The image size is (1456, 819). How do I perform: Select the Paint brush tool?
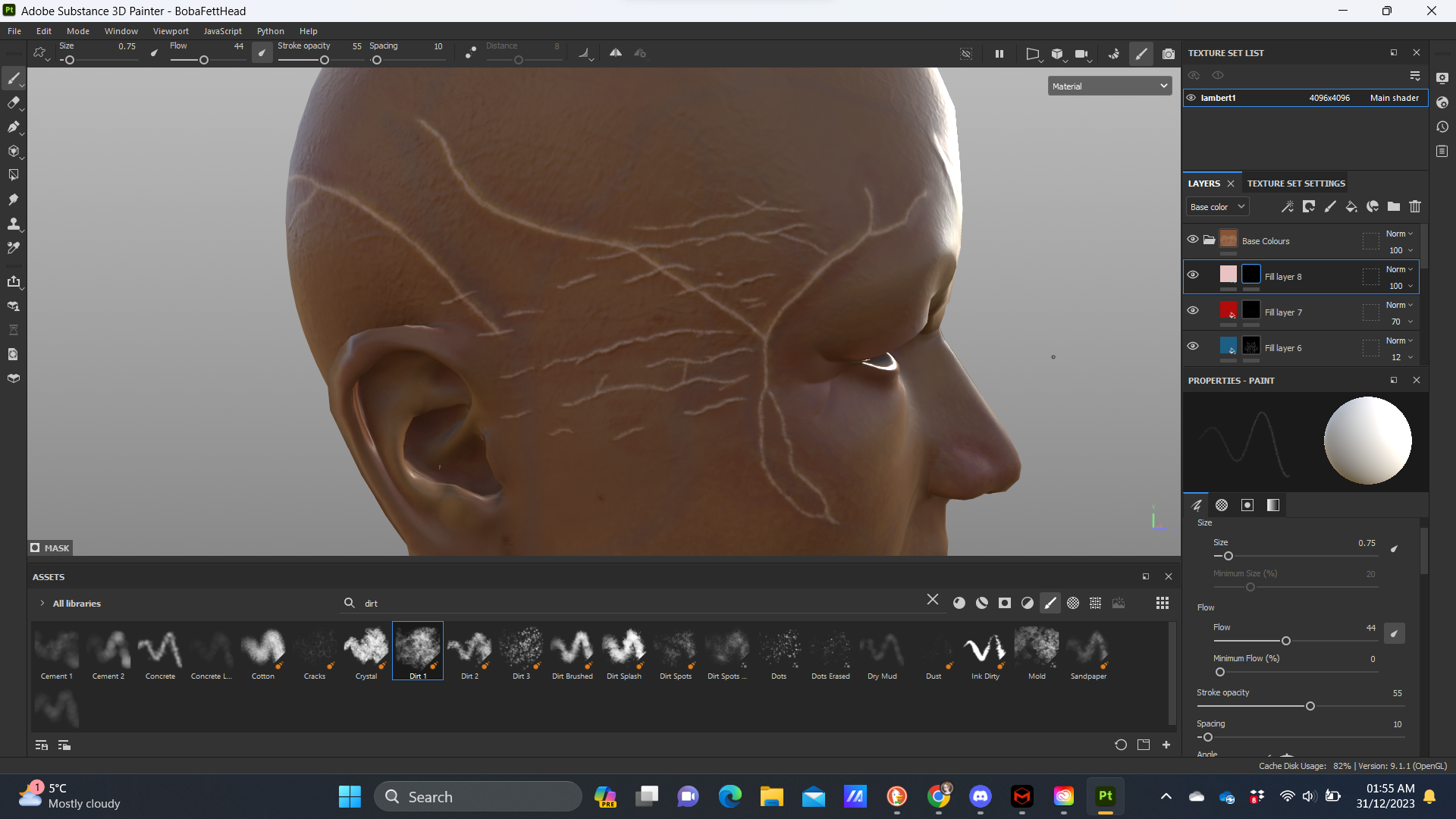[14, 78]
